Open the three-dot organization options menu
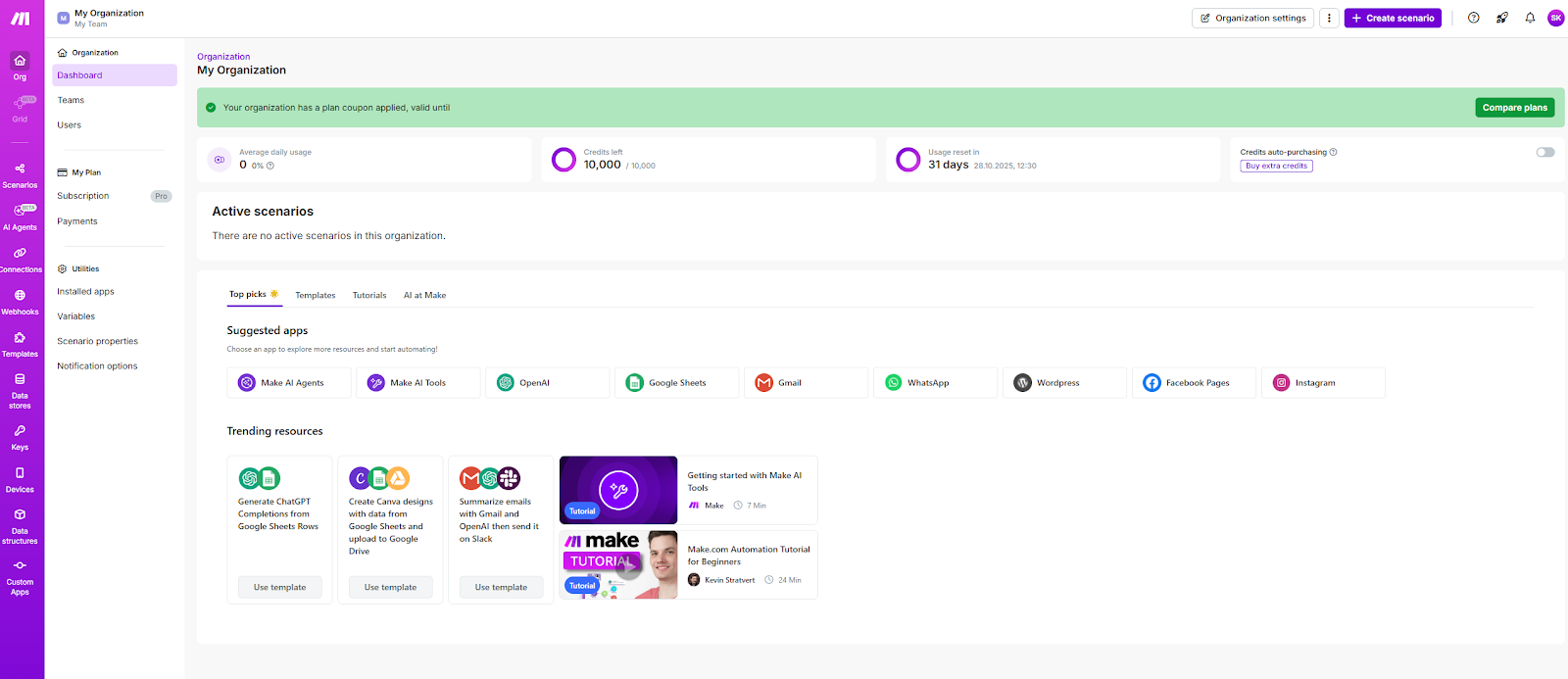 1329,18
